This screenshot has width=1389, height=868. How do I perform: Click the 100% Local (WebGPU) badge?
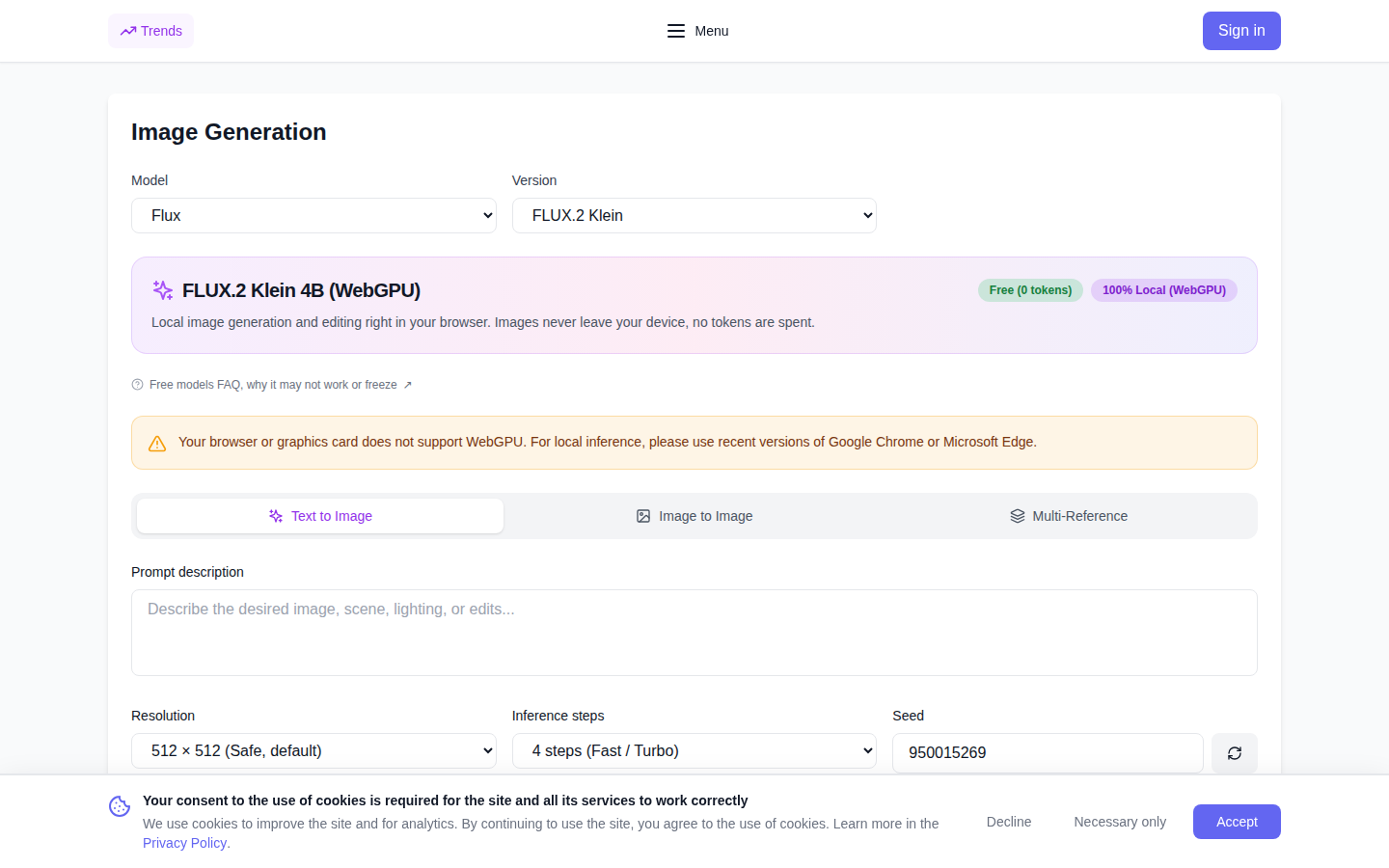click(1164, 290)
